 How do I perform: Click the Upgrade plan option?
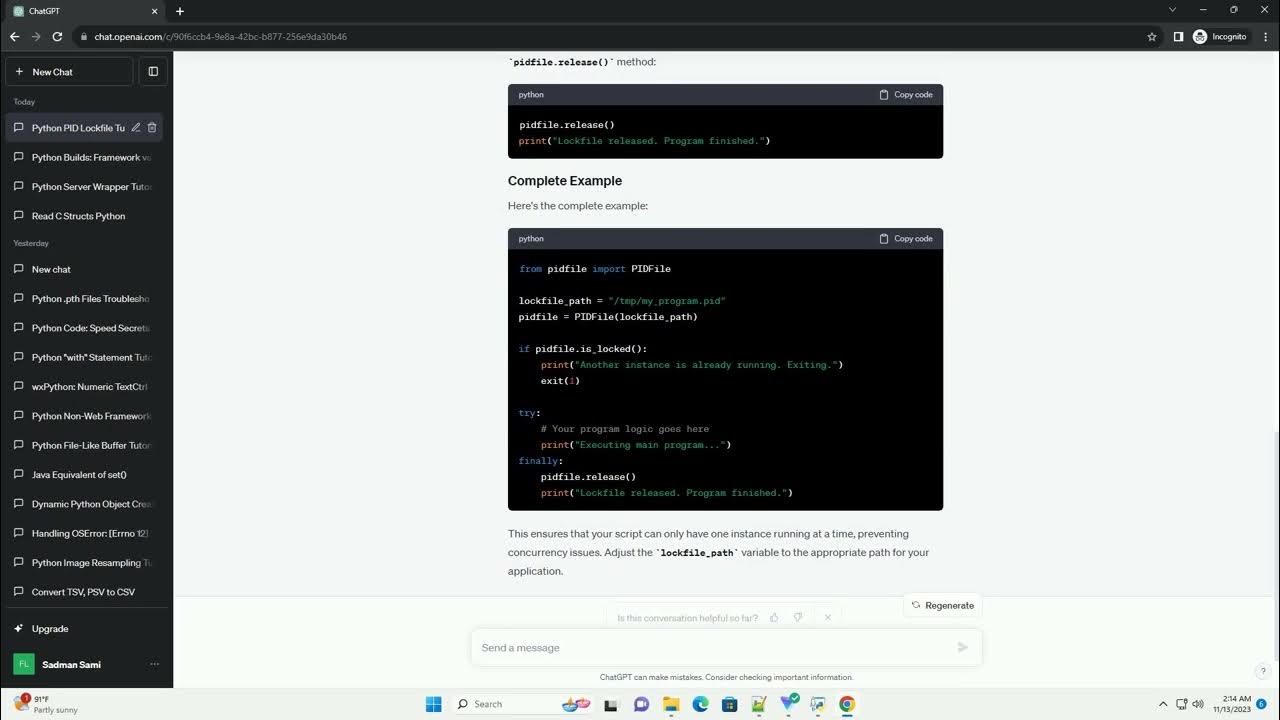(x=84, y=629)
